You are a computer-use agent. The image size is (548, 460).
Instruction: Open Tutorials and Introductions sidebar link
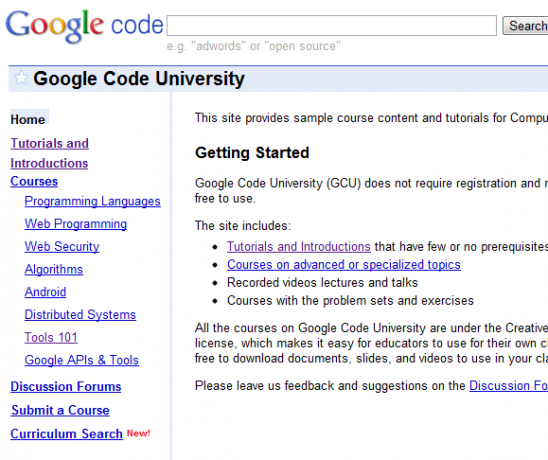pos(49,153)
